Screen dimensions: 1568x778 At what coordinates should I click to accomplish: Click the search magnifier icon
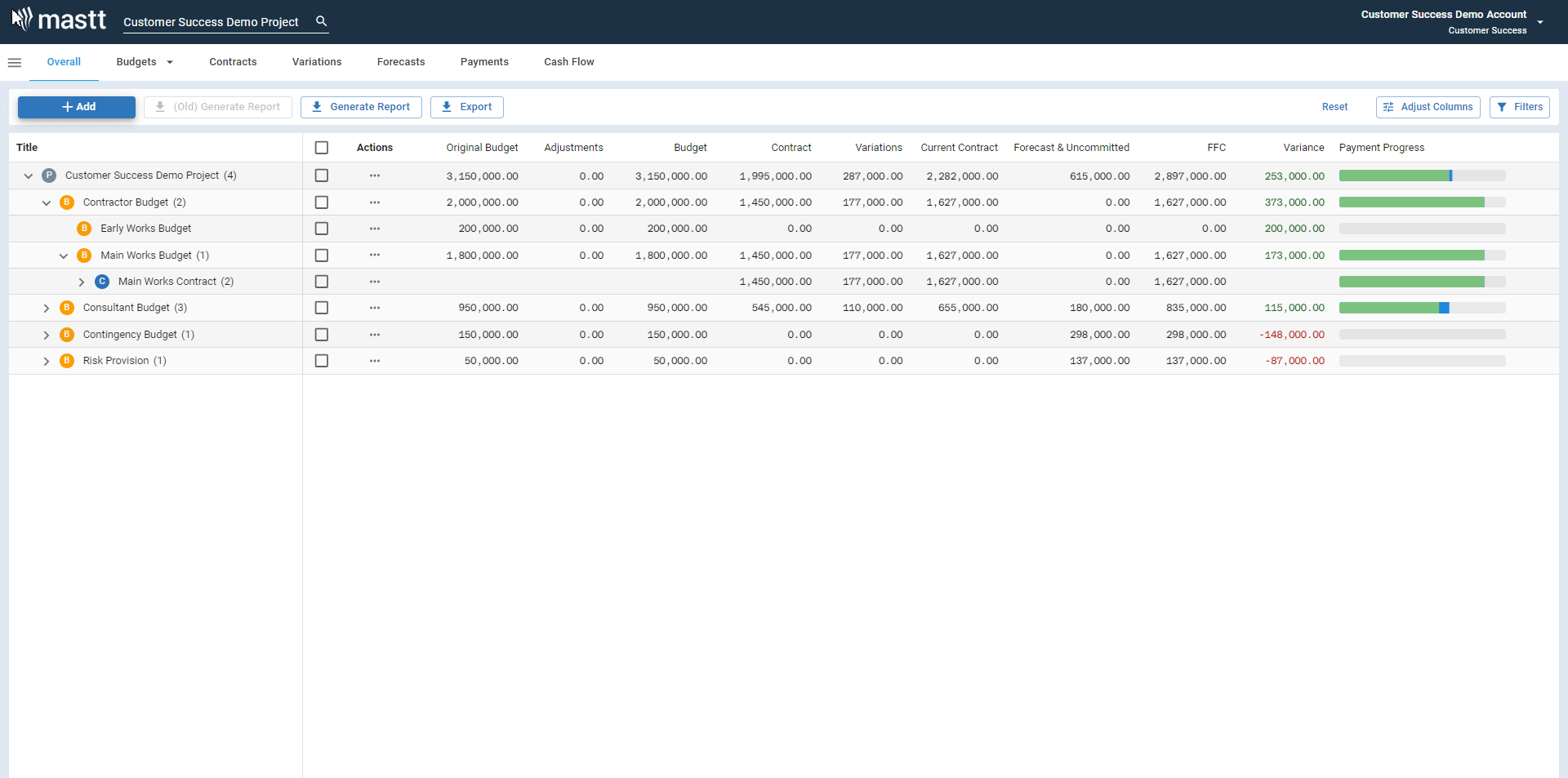322,21
